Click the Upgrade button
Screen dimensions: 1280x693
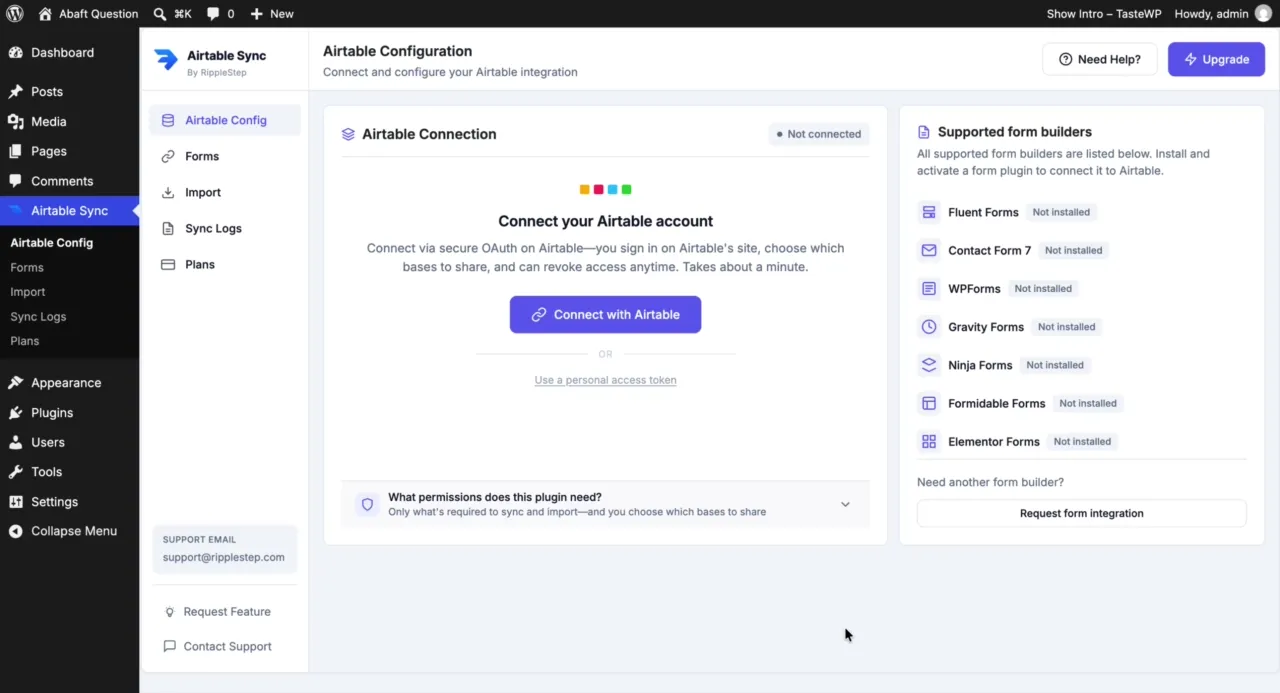pyautogui.click(x=1216, y=59)
